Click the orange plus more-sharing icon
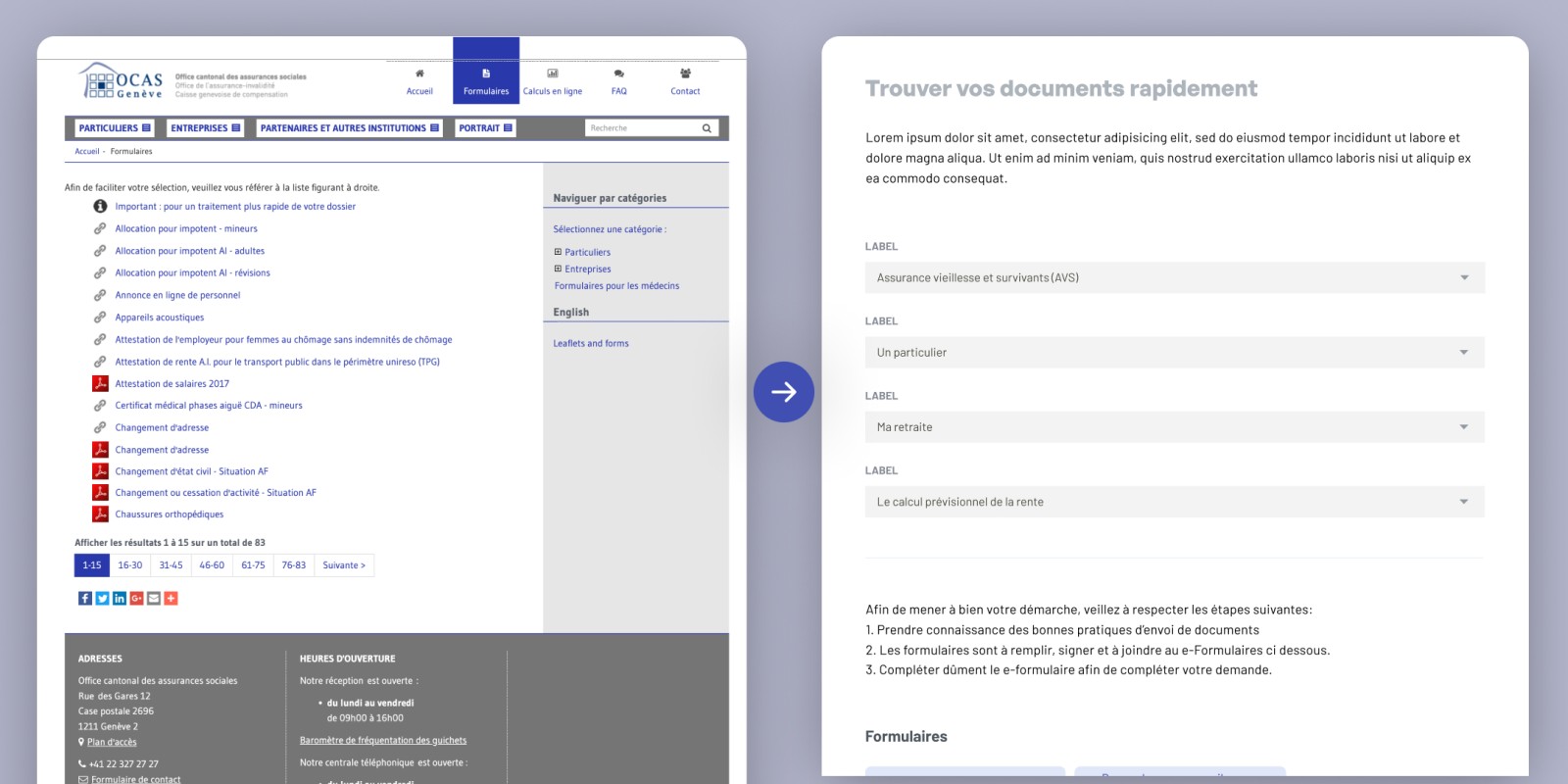The width and height of the screenshot is (1568, 784). tap(171, 599)
